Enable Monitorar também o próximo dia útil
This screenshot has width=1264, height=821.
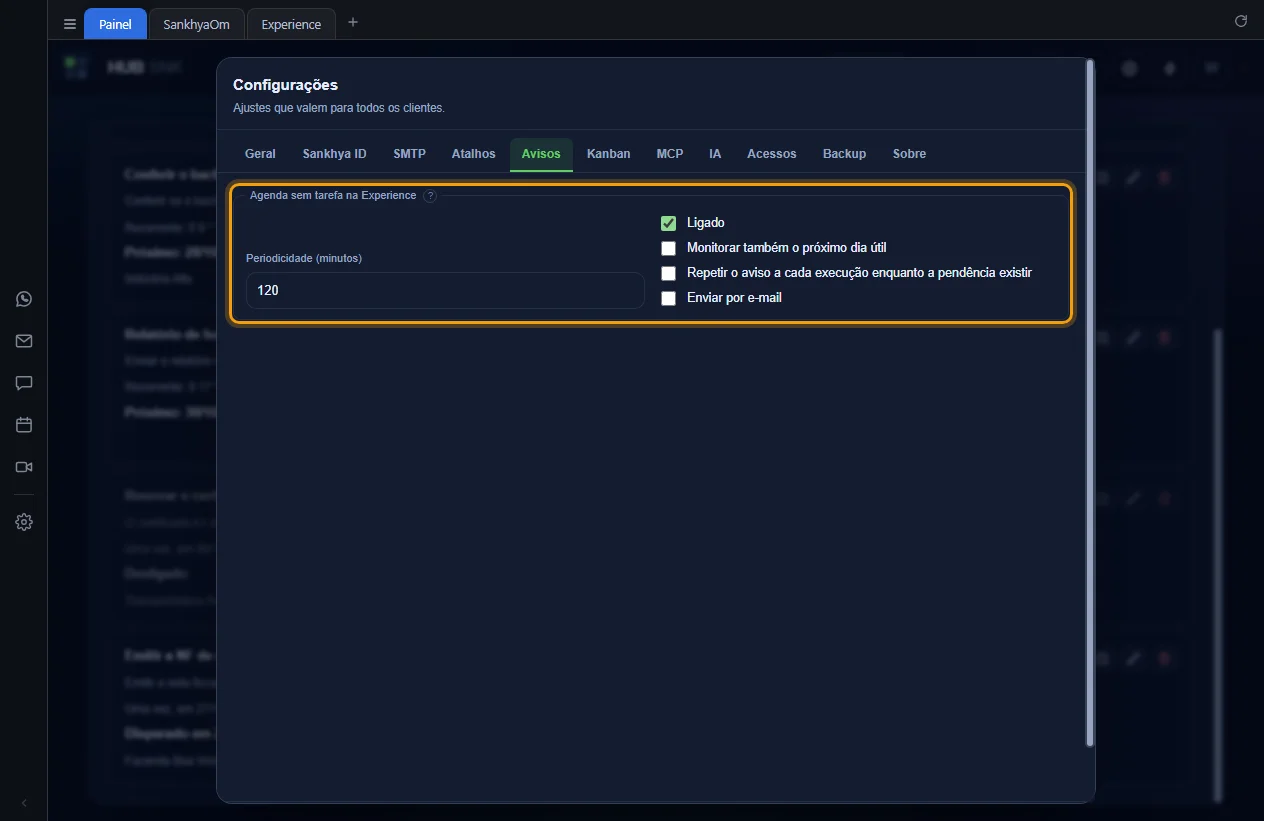pyautogui.click(x=669, y=248)
